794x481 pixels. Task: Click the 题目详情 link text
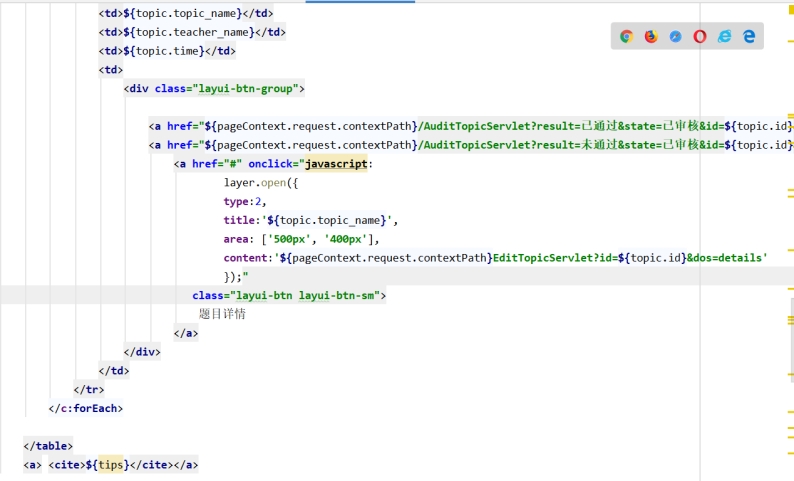pyautogui.click(x=222, y=314)
